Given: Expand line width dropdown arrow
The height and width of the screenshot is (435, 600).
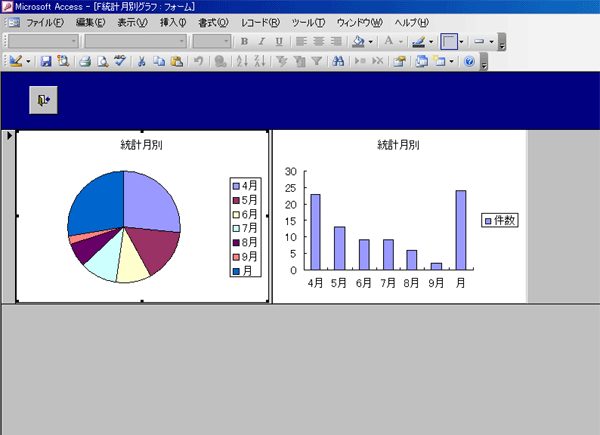Looking at the screenshot, I should [x=461, y=41].
